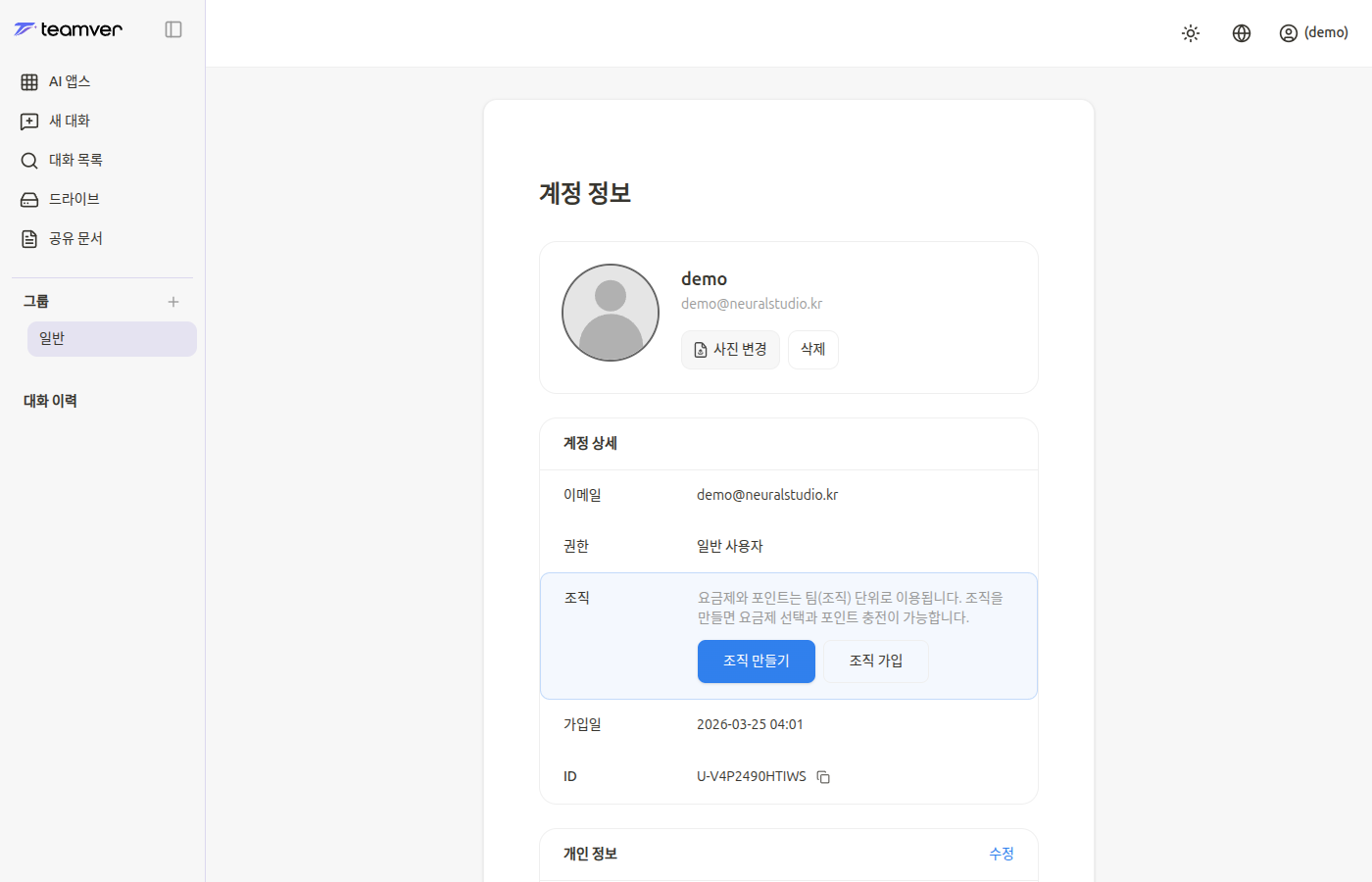Expand the 대화 이력 history section
The height and width of the screenshot is (882, 1372).
[50, 400]
